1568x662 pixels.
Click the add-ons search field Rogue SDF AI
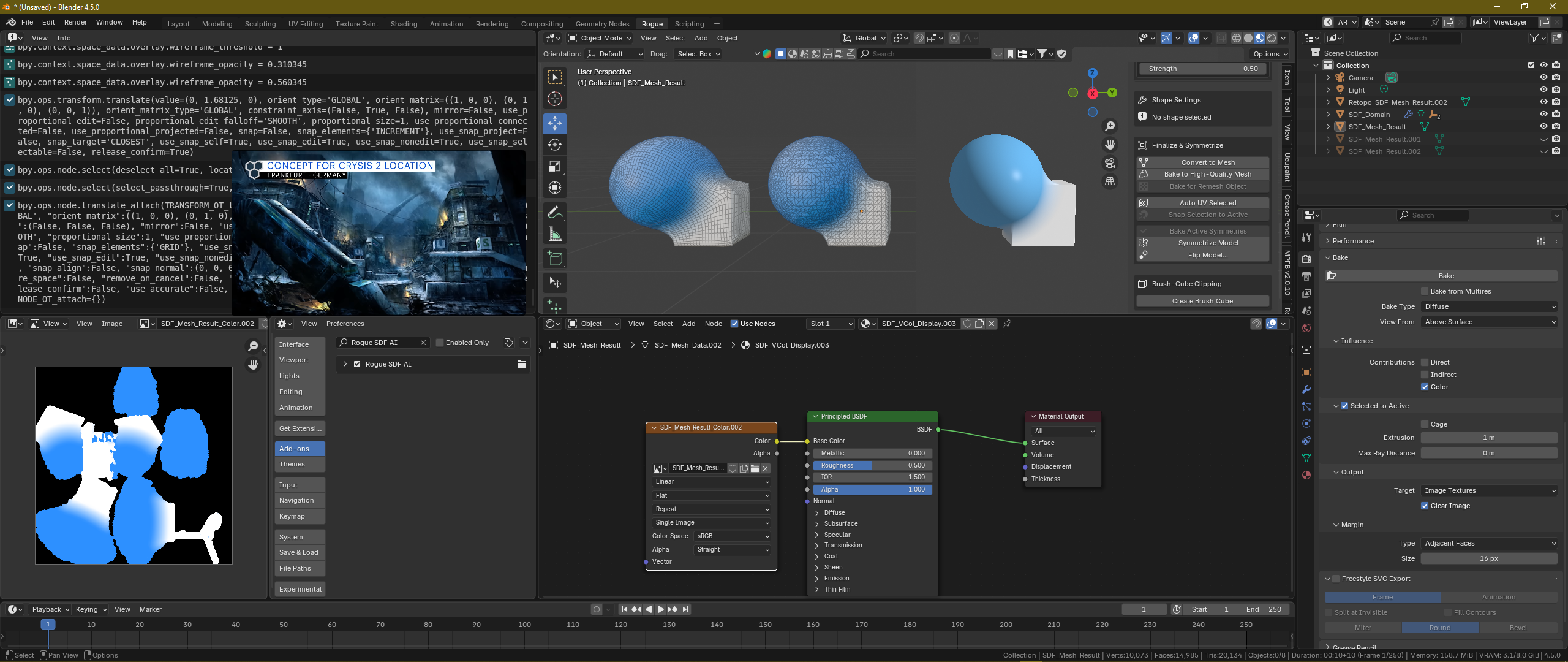click(x=383, y=343)
